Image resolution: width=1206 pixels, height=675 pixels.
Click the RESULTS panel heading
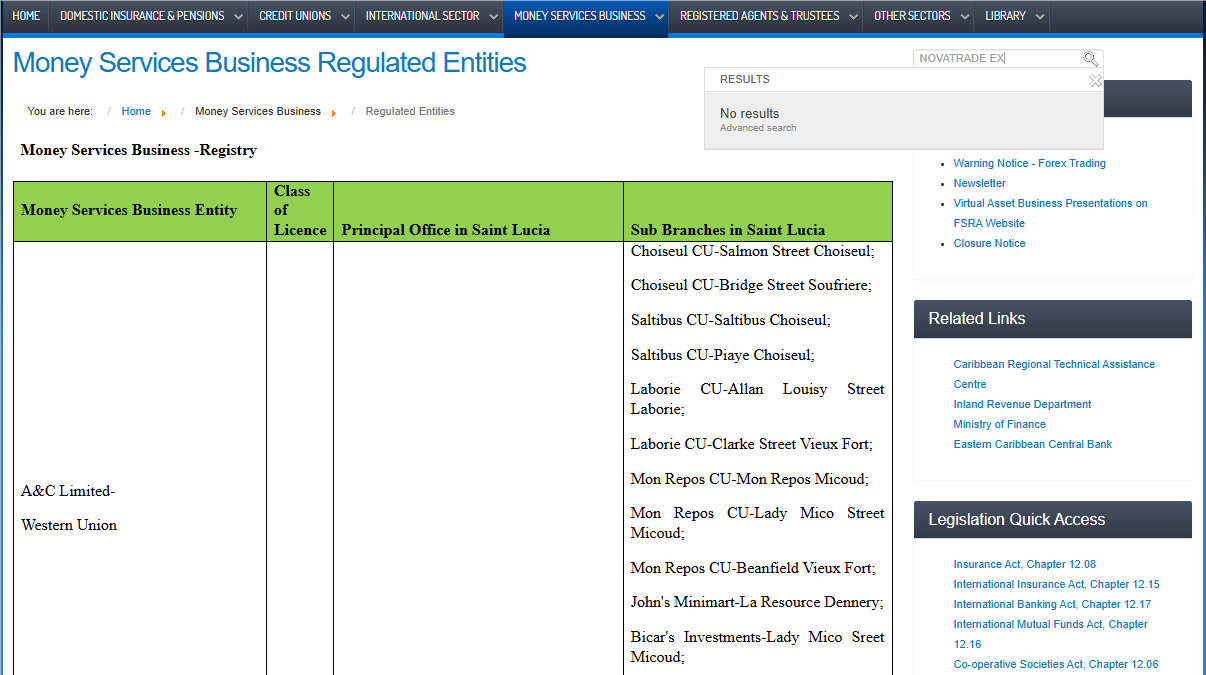coord(744,79)
